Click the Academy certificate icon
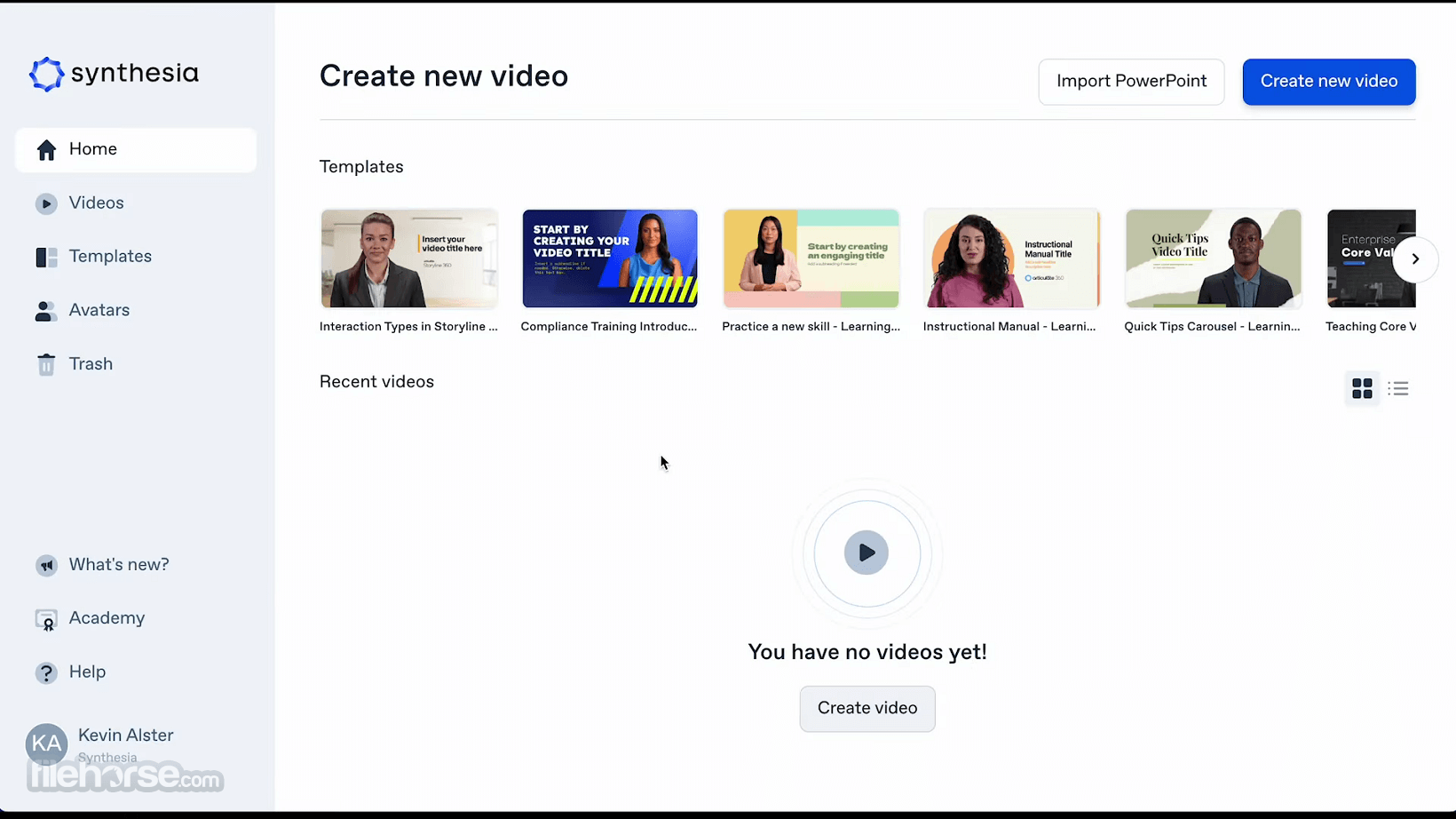 (x=46, y=620)
